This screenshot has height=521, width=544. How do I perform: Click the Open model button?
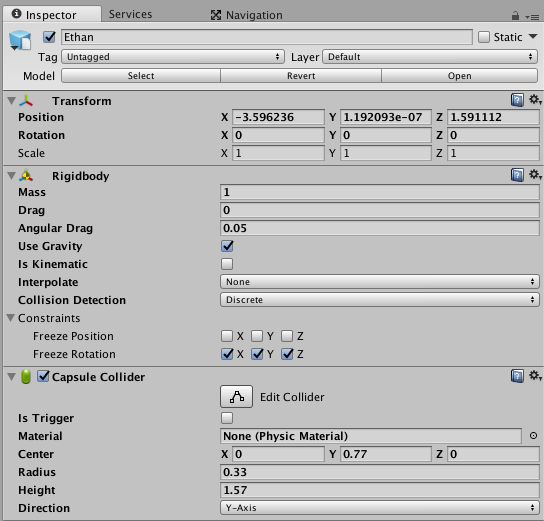click(459, 76)
